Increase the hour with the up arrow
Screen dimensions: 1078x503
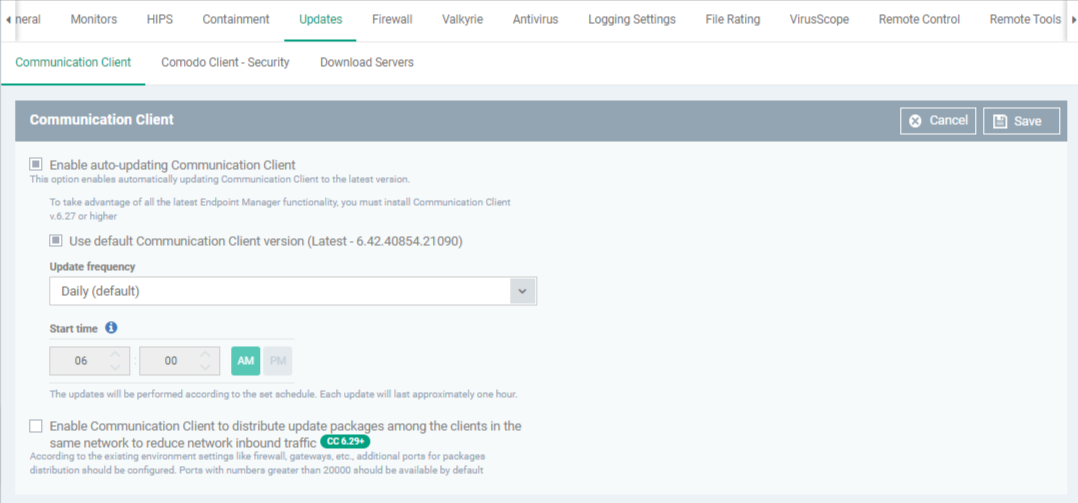[116, 355]
